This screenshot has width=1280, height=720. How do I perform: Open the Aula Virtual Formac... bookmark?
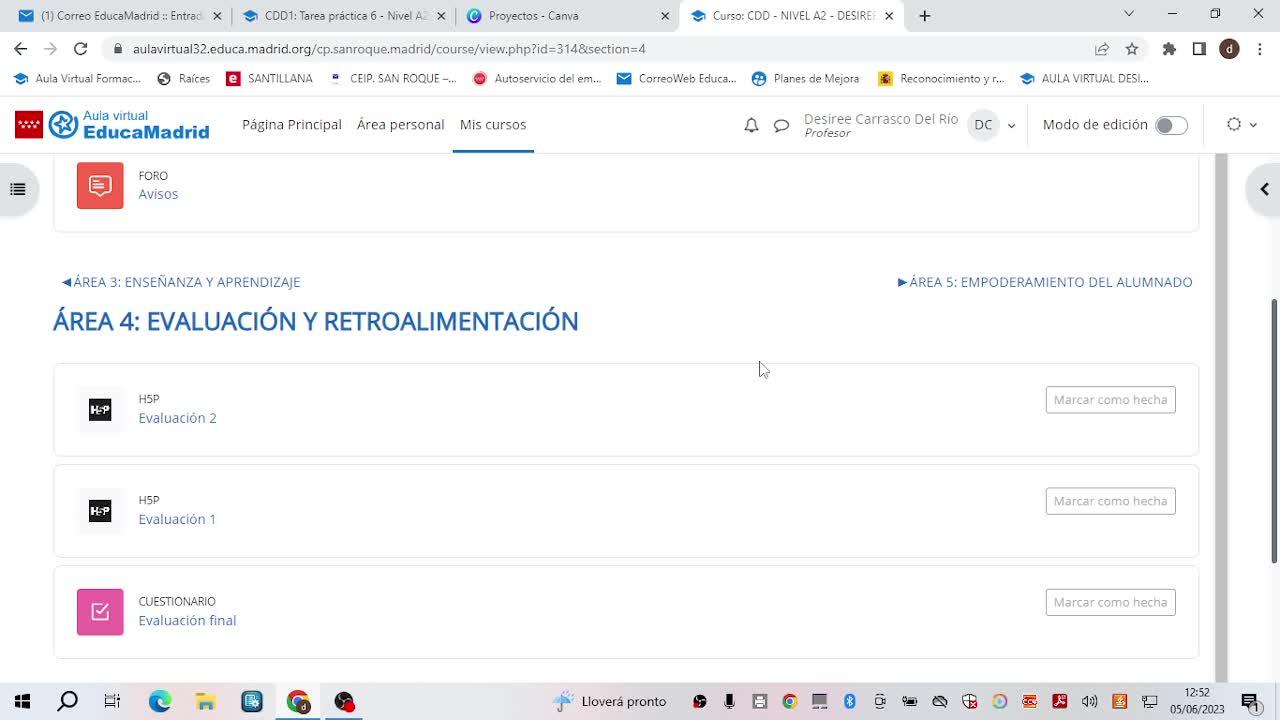[x=77, y=78]
